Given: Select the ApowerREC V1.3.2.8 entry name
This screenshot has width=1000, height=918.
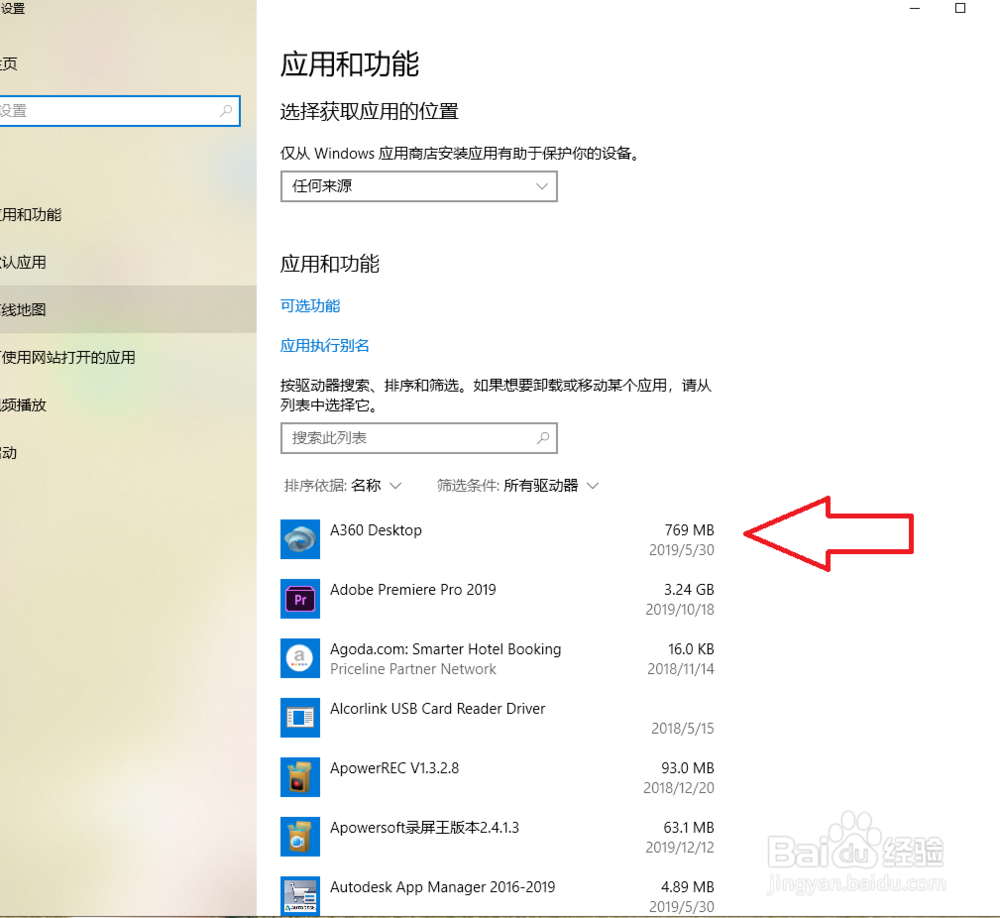Looking at the screenshot, I should point(394,768).
